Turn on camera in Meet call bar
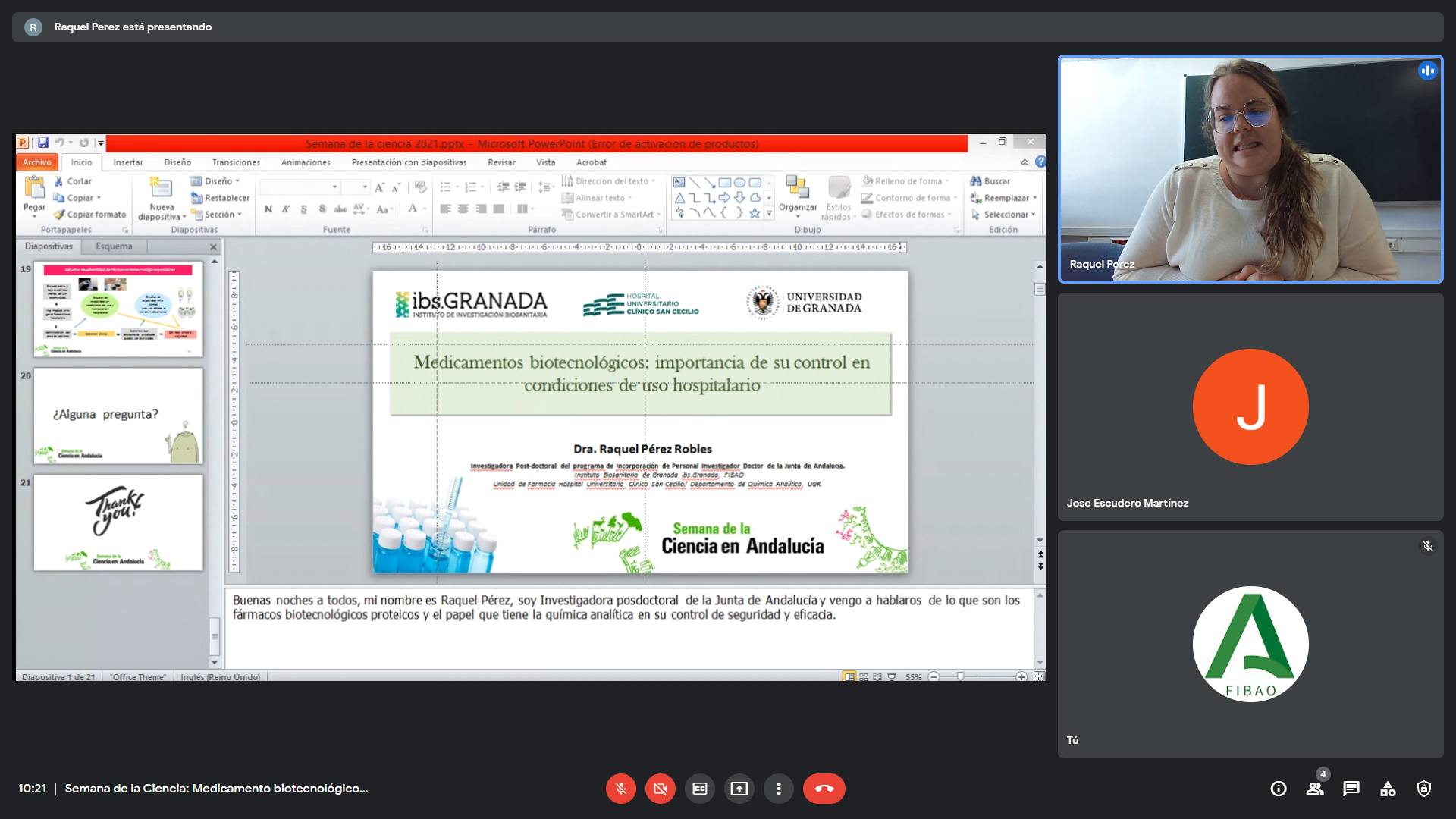Viewport: 1456px width, 819px height. tap(660, 789)
